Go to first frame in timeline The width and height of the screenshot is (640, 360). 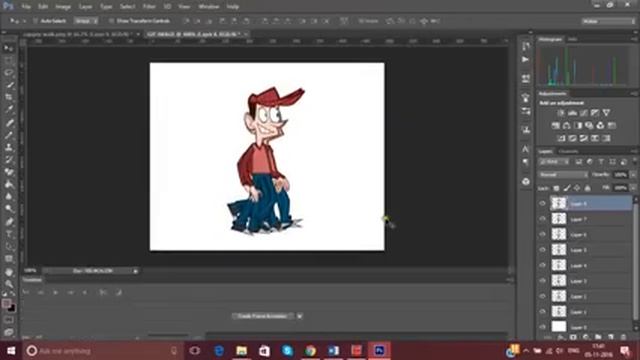pos(26,292)
